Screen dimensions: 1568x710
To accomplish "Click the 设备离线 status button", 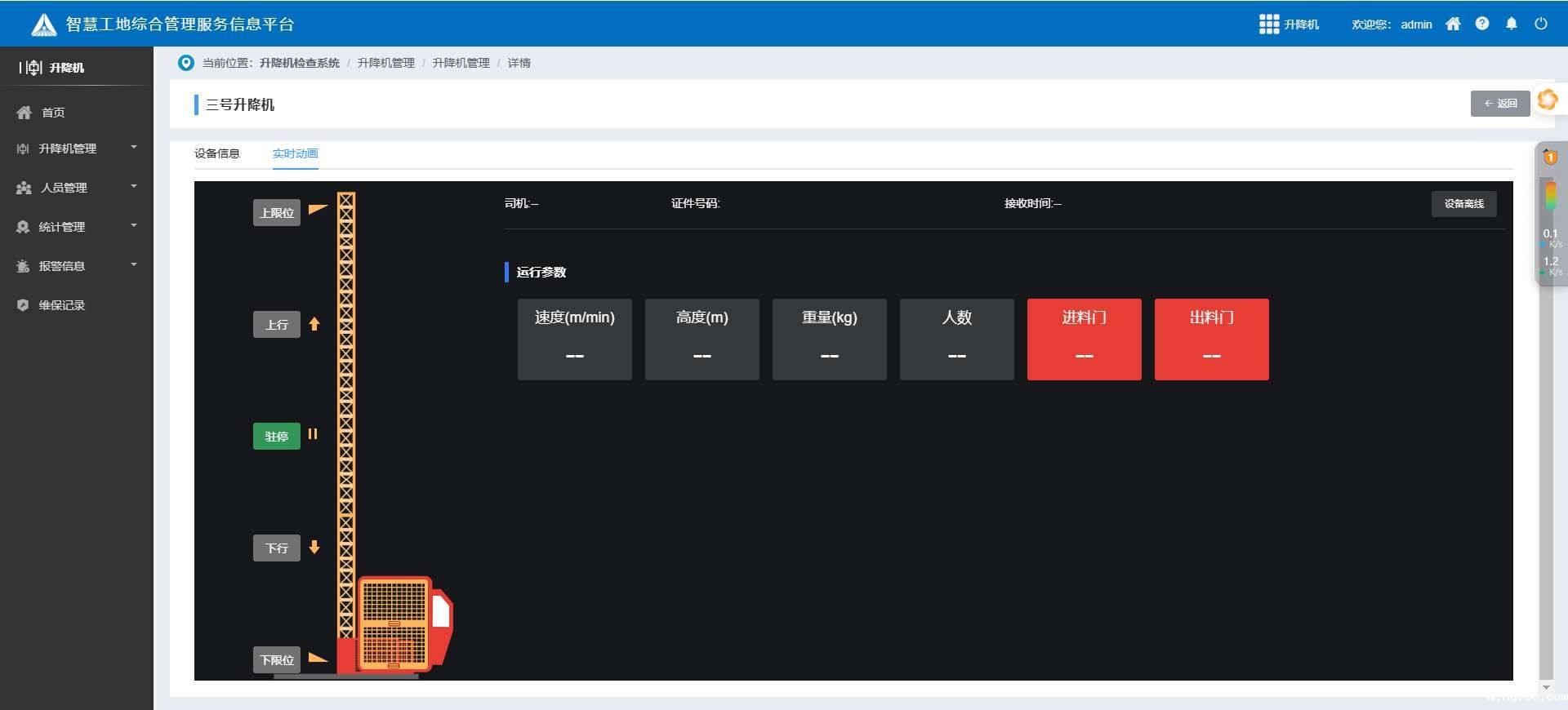I will click(x=1463, y=204).
